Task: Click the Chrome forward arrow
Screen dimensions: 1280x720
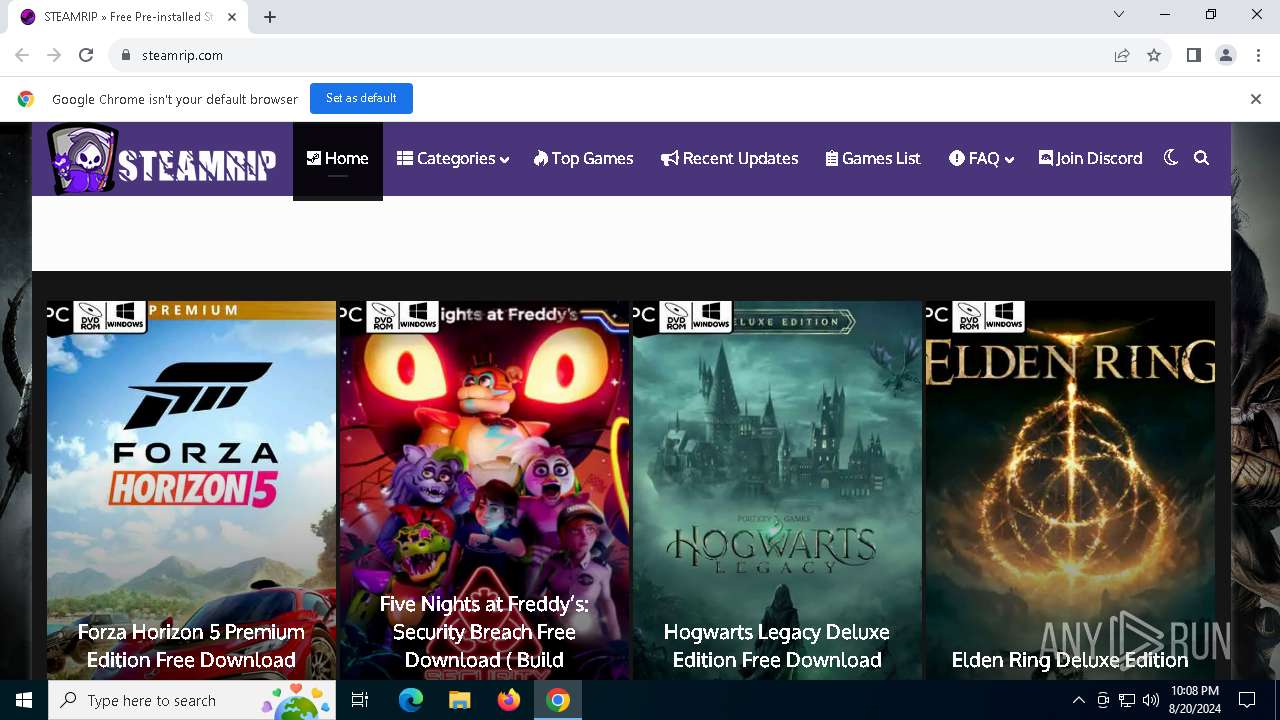Action: coord(54,55)
